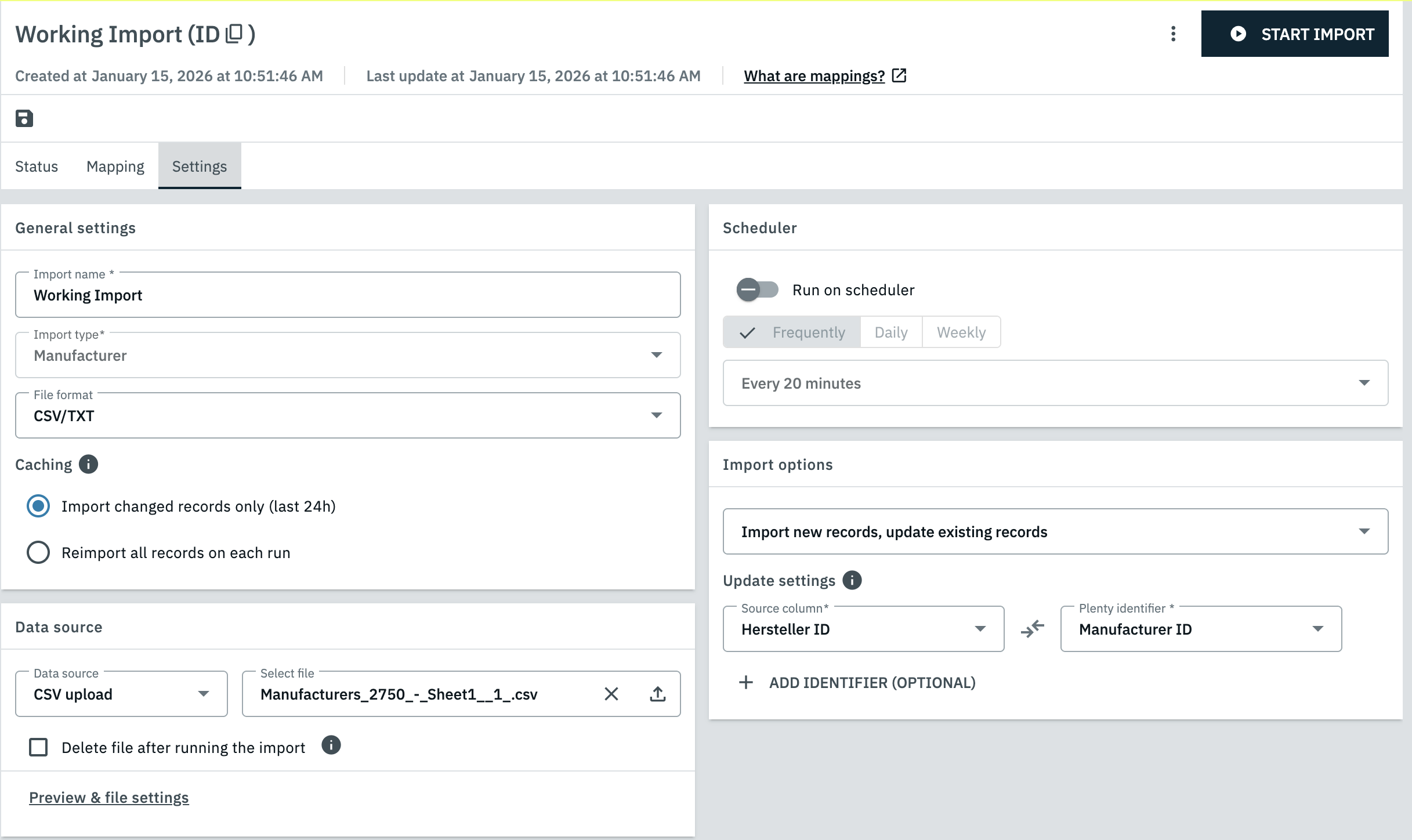
Task: Select Reimport all records on each run
Action: tap(38, 552)
